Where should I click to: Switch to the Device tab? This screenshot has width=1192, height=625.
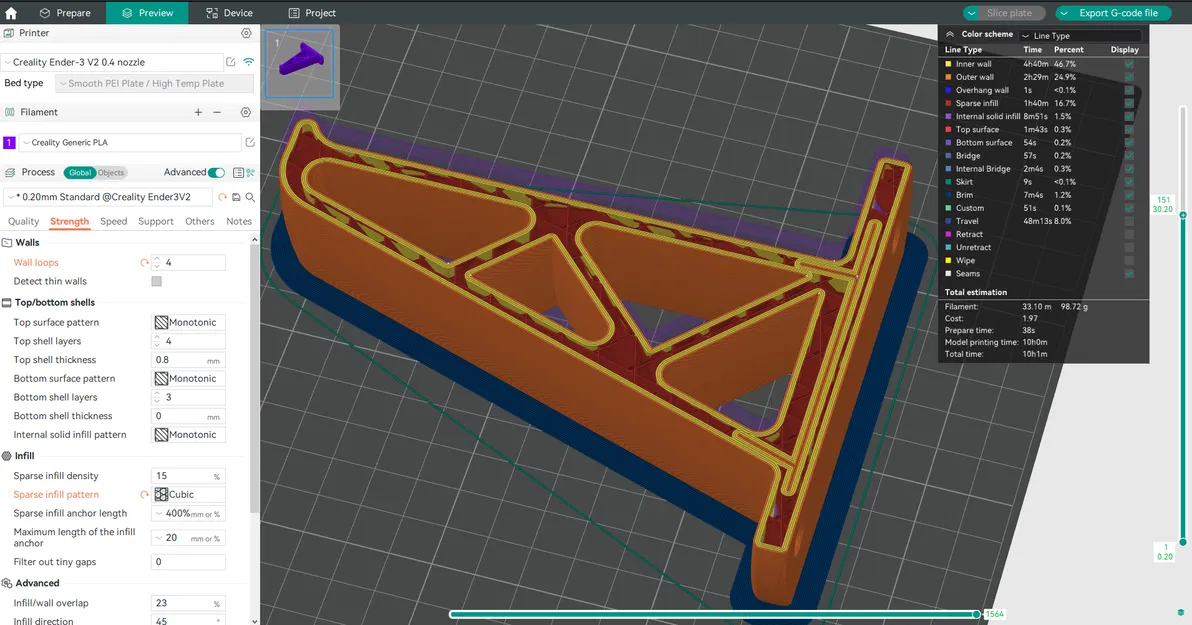click(230, 13)
